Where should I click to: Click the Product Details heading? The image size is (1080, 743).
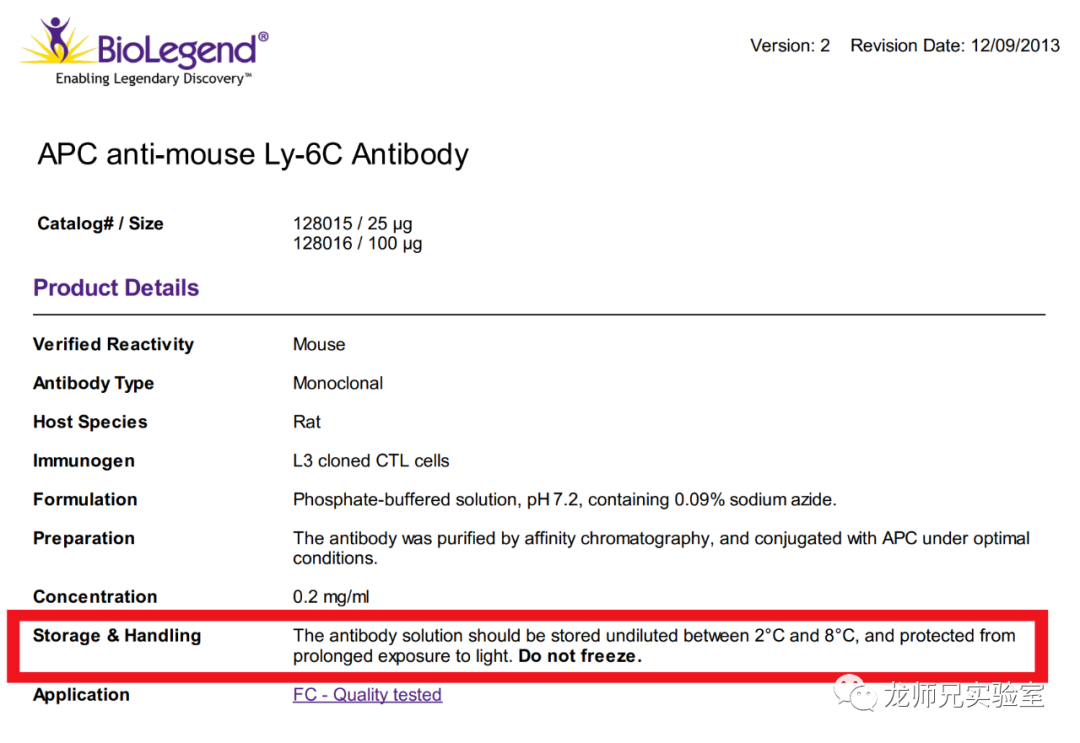coord(116,288)
